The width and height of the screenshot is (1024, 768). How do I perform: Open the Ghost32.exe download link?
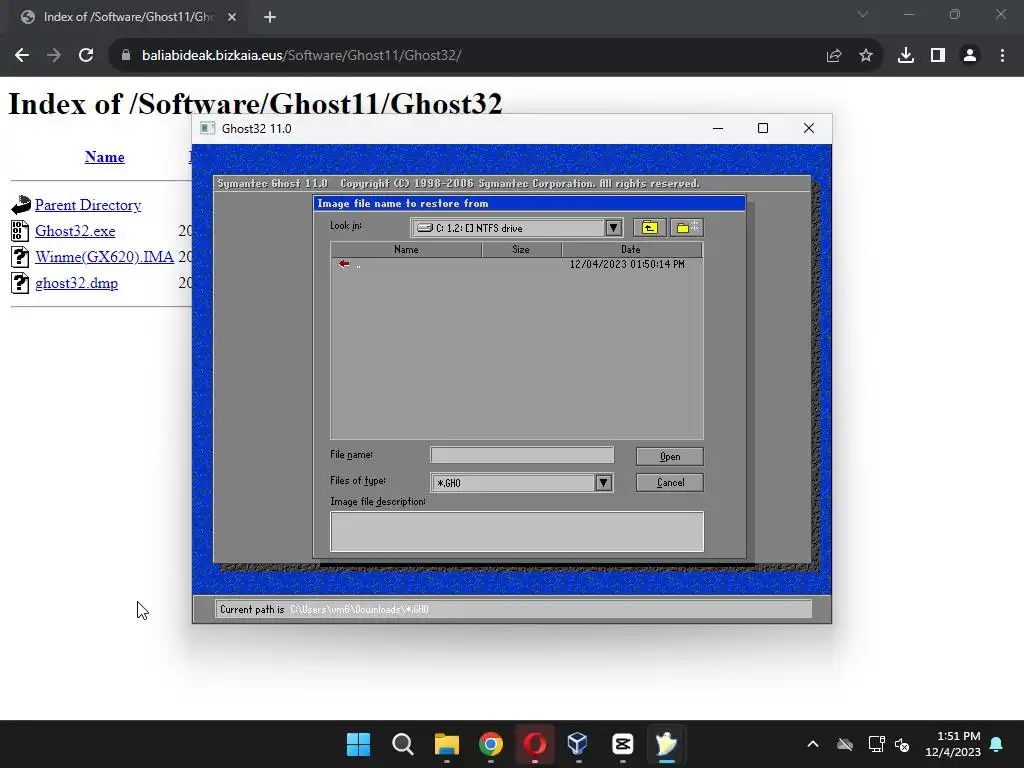75,231
